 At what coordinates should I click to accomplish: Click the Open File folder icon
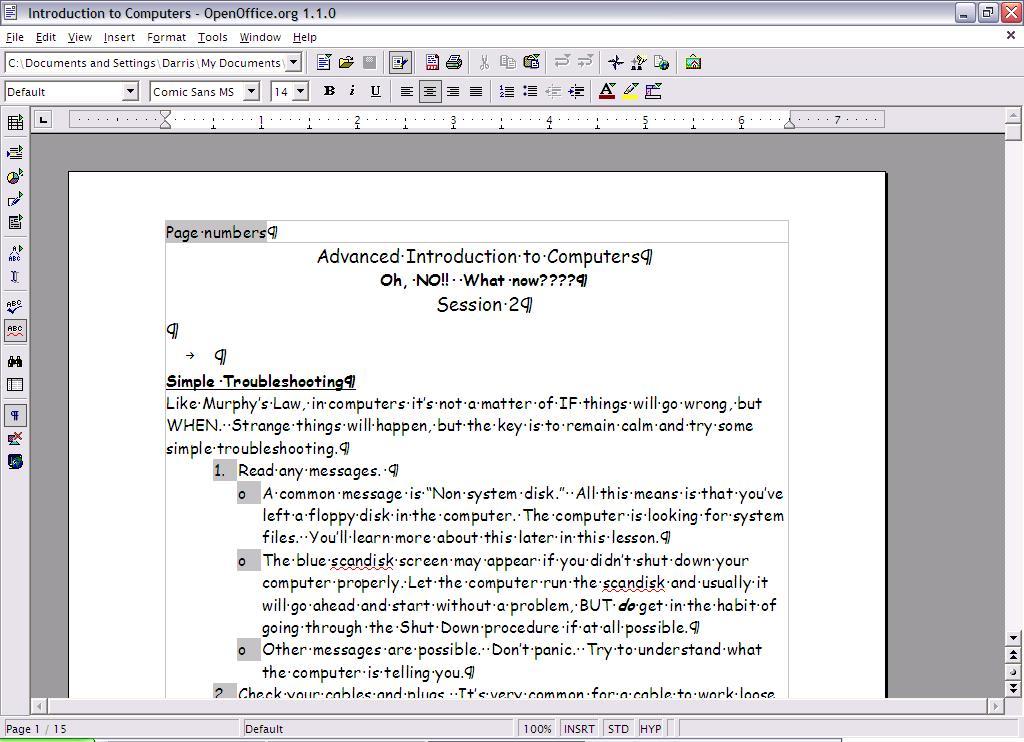(347, 63)
